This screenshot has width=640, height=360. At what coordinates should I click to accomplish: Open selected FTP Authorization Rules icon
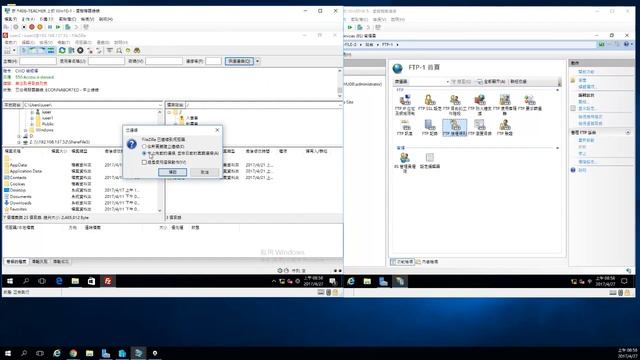[455, 128]
